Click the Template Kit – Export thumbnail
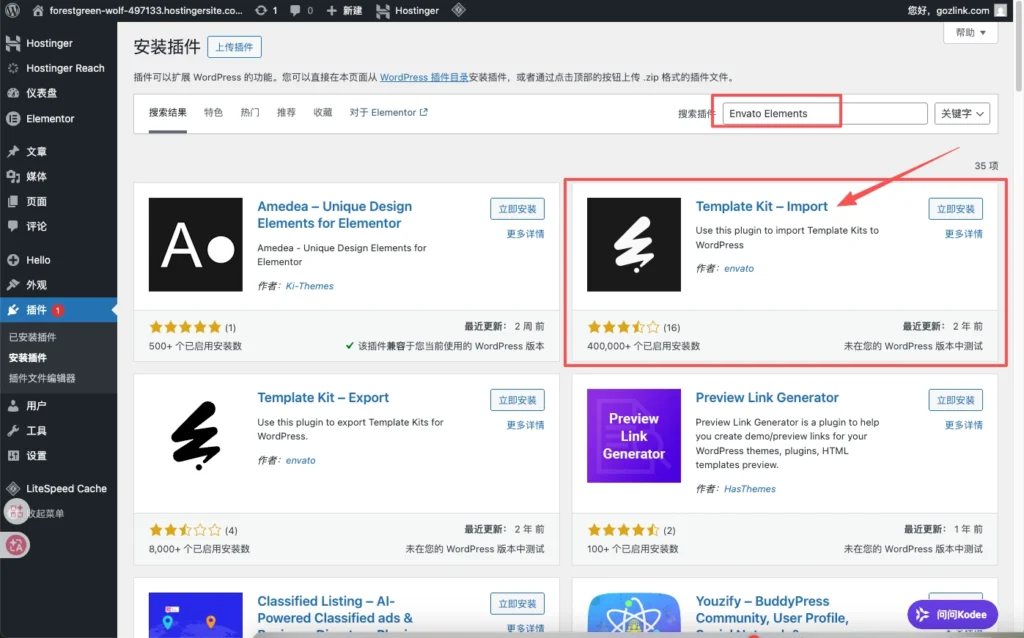This screenshot has height=638, width=1024. coord(195,436)
